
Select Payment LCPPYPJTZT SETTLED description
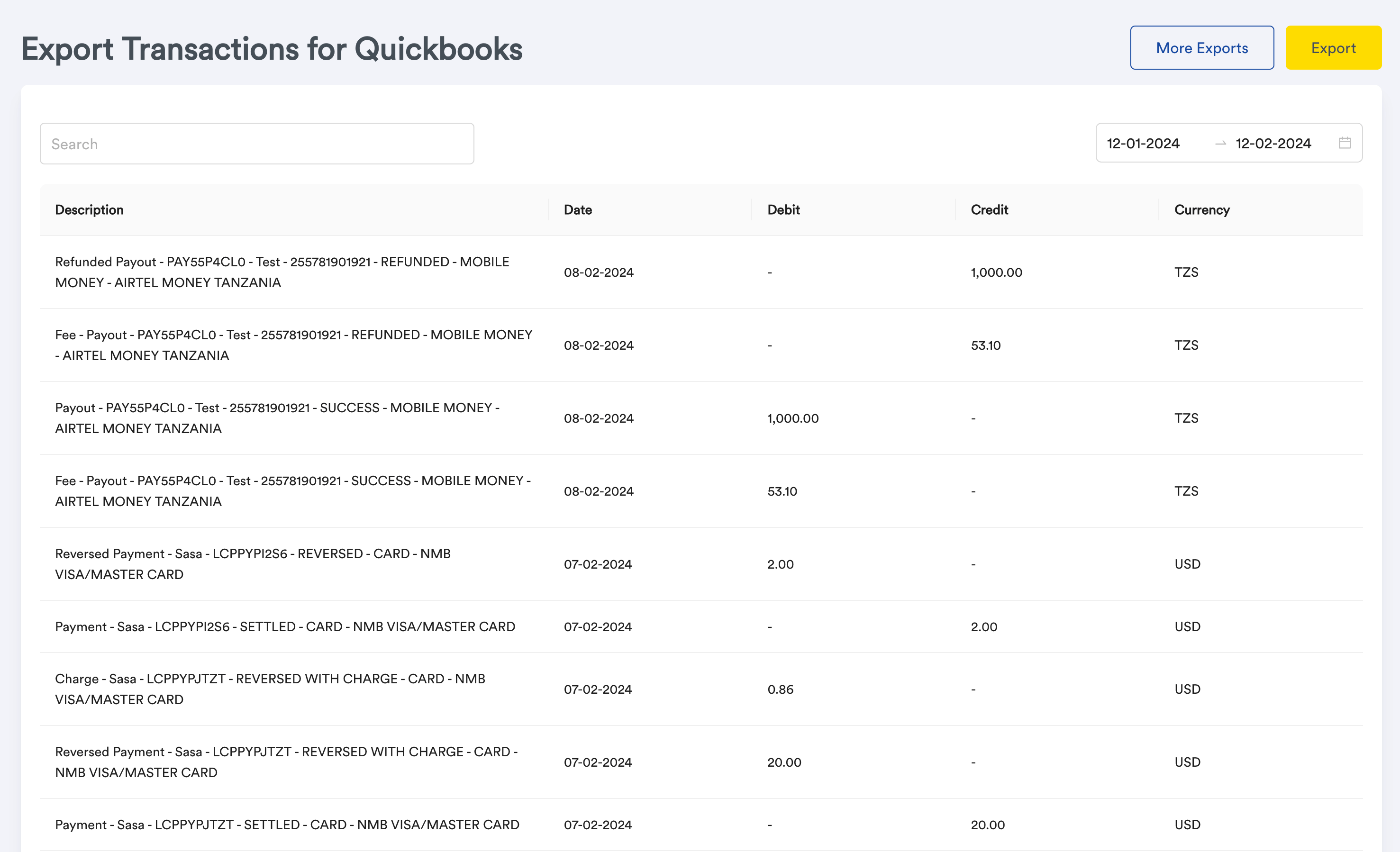coord(287,824)
